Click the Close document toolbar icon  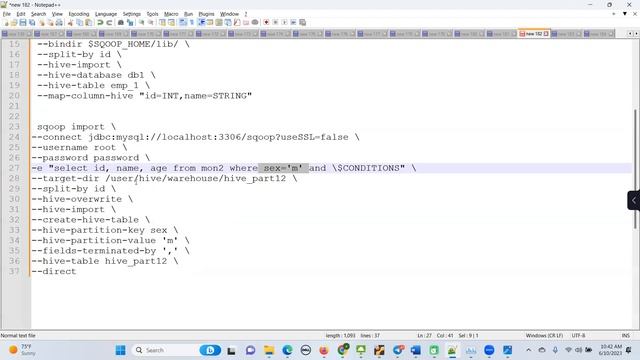point(42,22)
